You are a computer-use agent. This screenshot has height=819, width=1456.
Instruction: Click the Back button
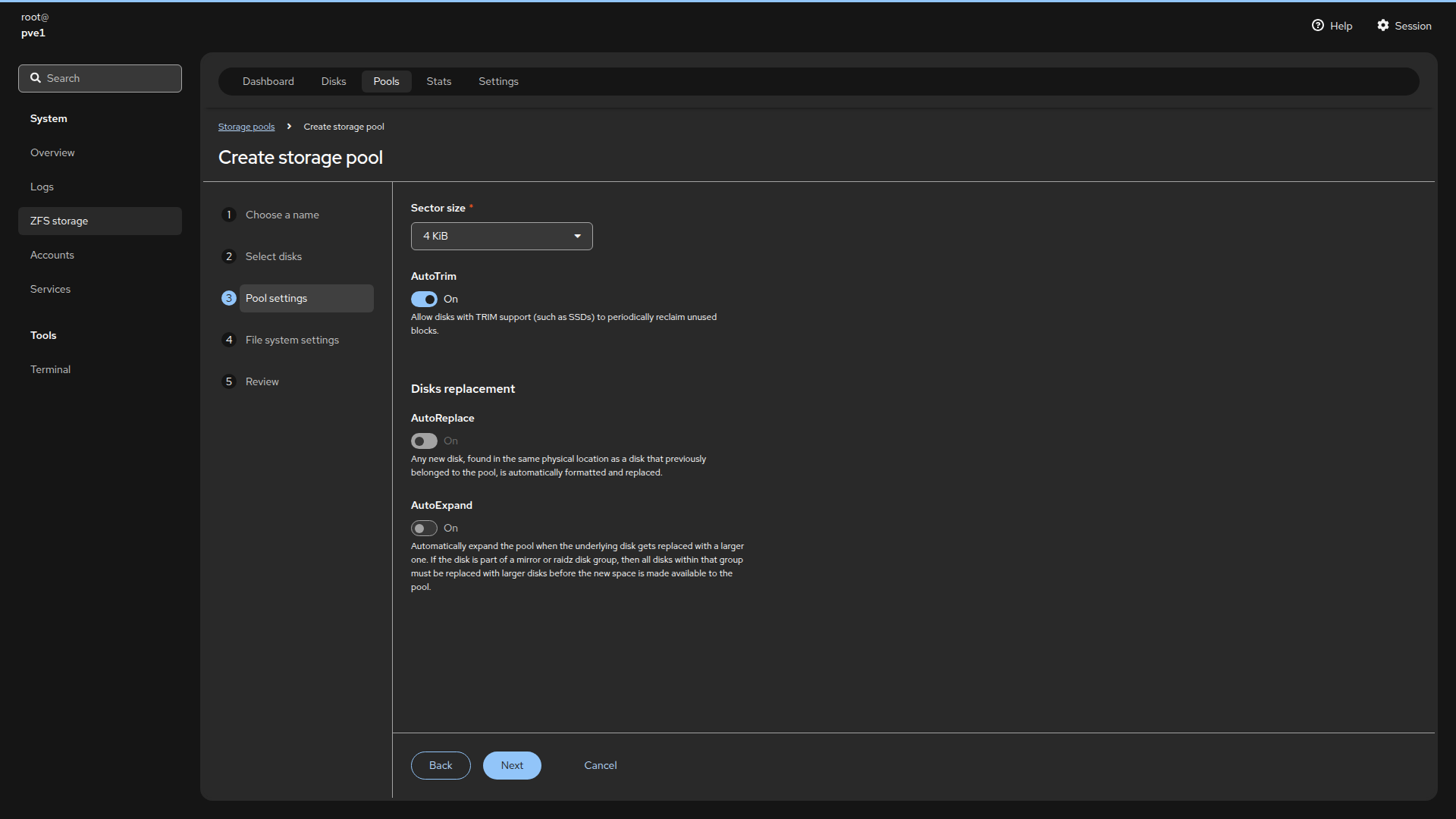click(440, 766)
